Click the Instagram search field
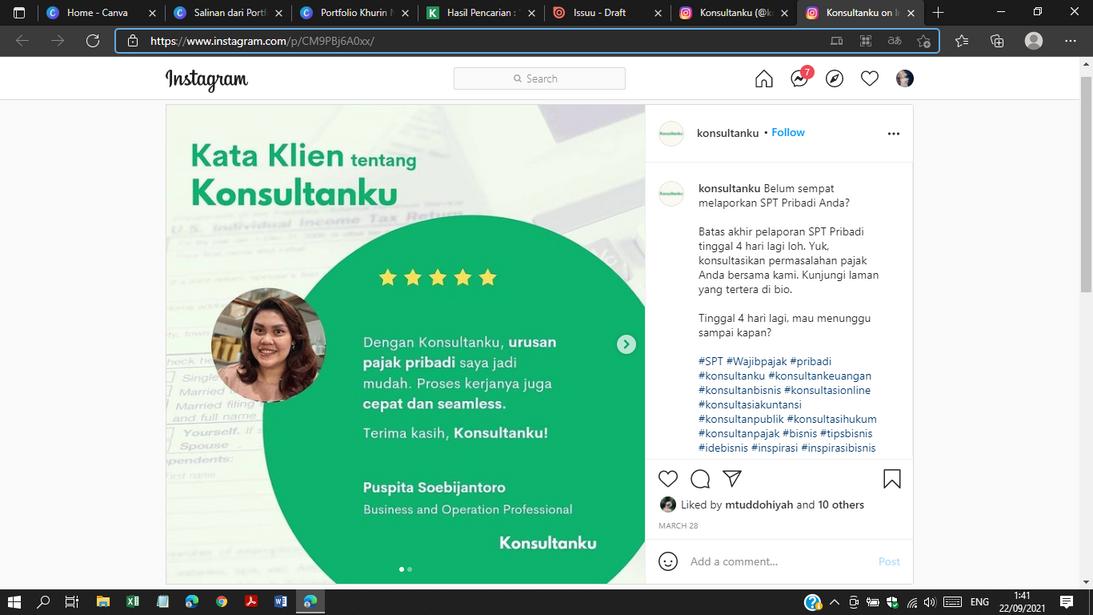This screenshot has width=1093, height=615. pyautogui.click(x=539, y=79)
